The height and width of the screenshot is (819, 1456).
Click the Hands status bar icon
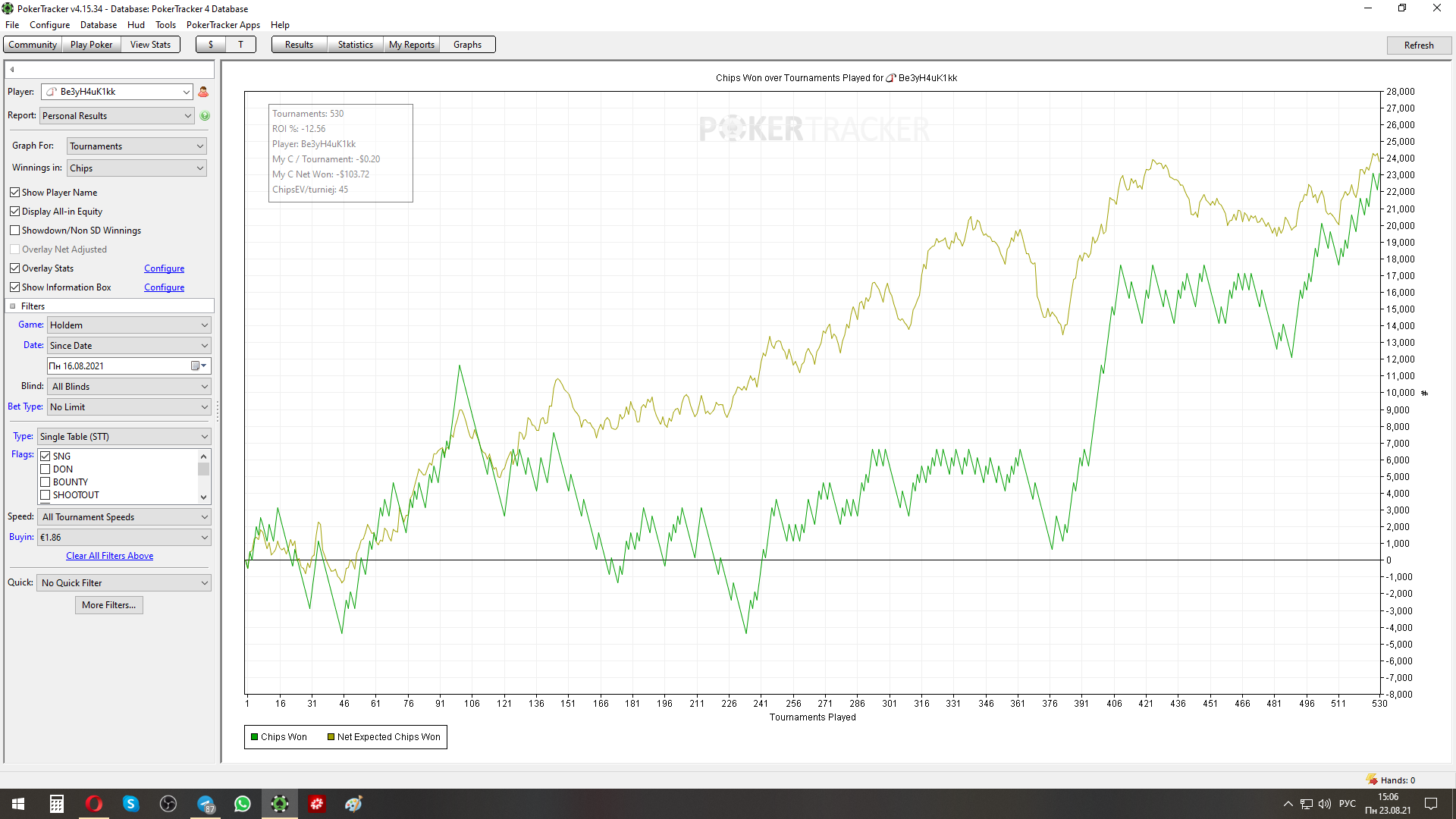pyautogui.click(x=1372, y=780)
